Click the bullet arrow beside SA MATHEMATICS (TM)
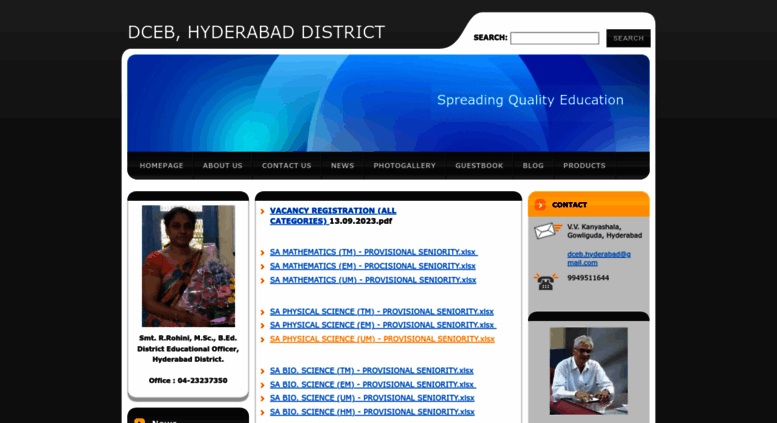 click(x=263, y=253)
